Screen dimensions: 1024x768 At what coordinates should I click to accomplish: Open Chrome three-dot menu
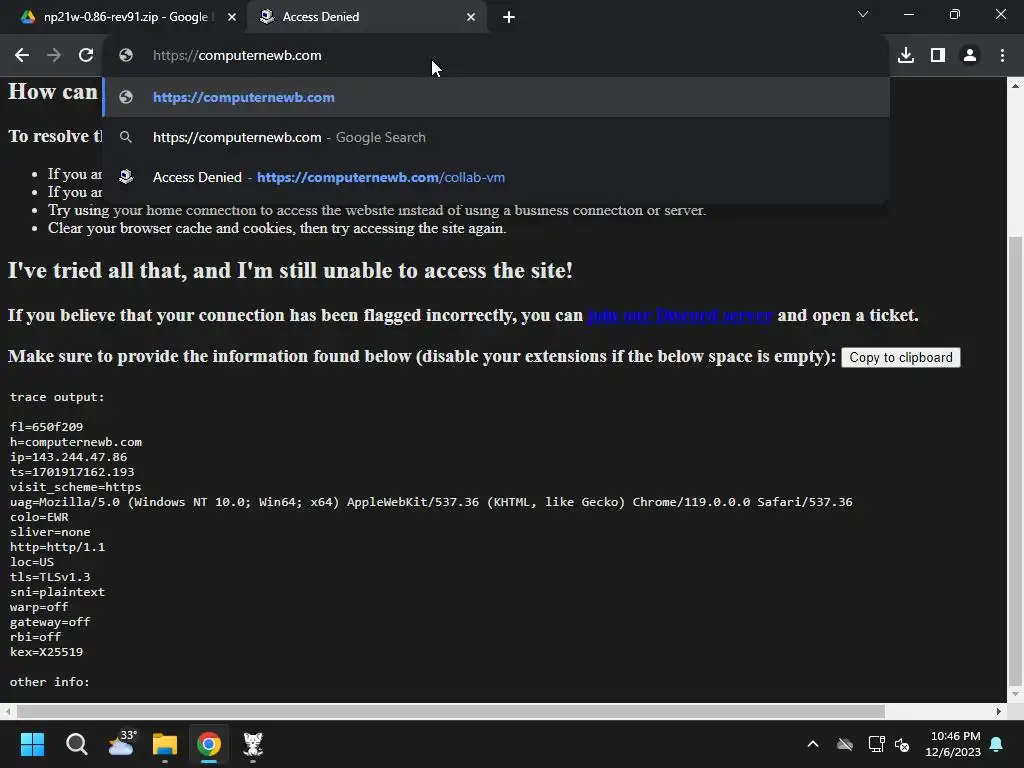pyautogui.click(x=1002, y=56)
